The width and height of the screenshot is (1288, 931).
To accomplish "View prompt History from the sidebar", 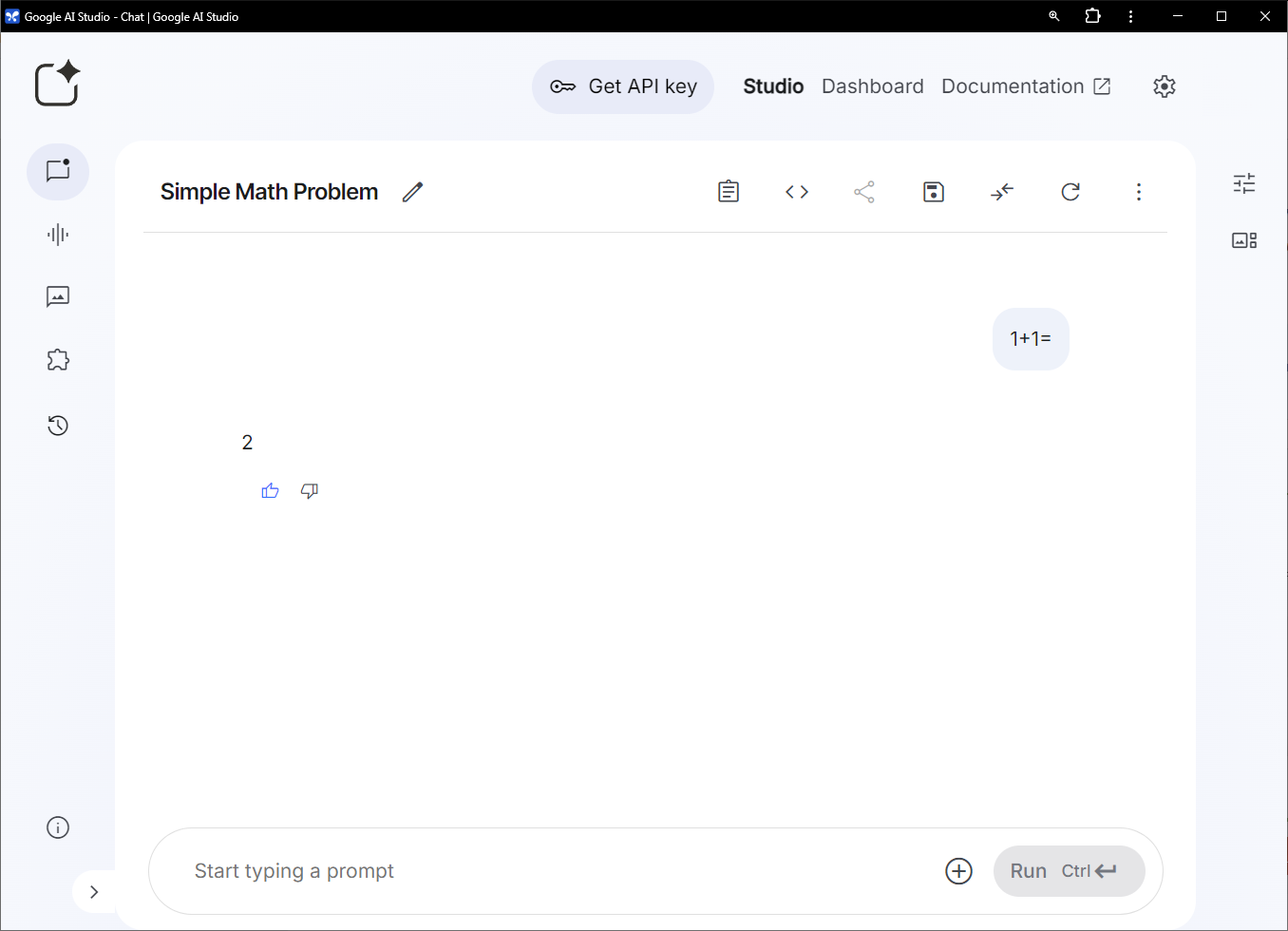I will pyautogui.click(x=57, y=425).
